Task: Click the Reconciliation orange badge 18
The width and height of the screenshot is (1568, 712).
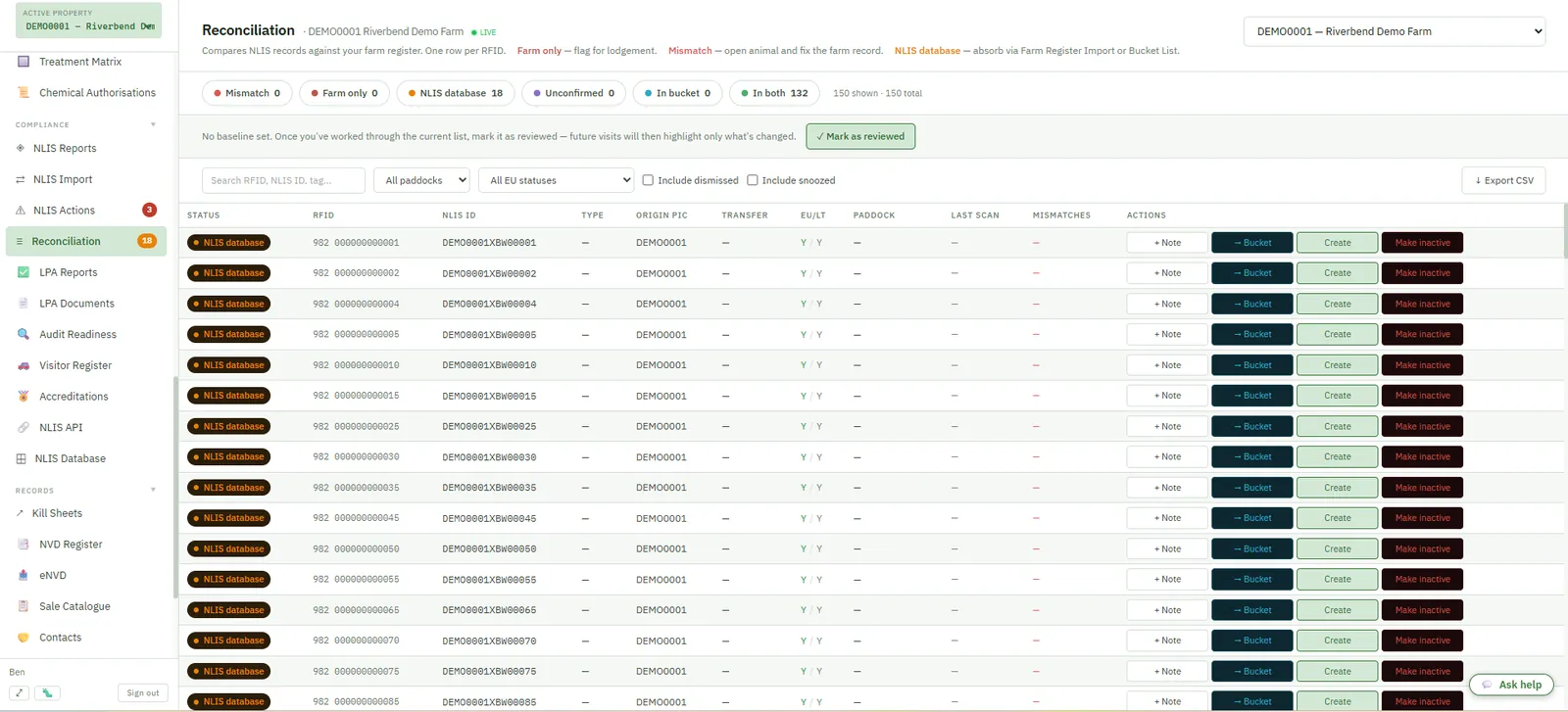Action: point(147,241)
